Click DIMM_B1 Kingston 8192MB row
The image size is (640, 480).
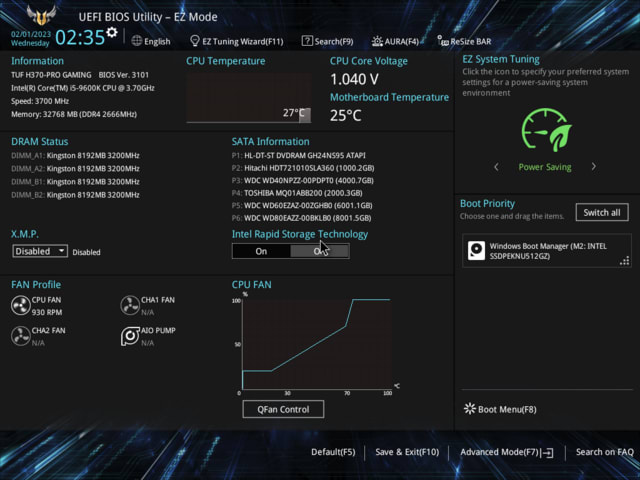[x=76, y=182]
